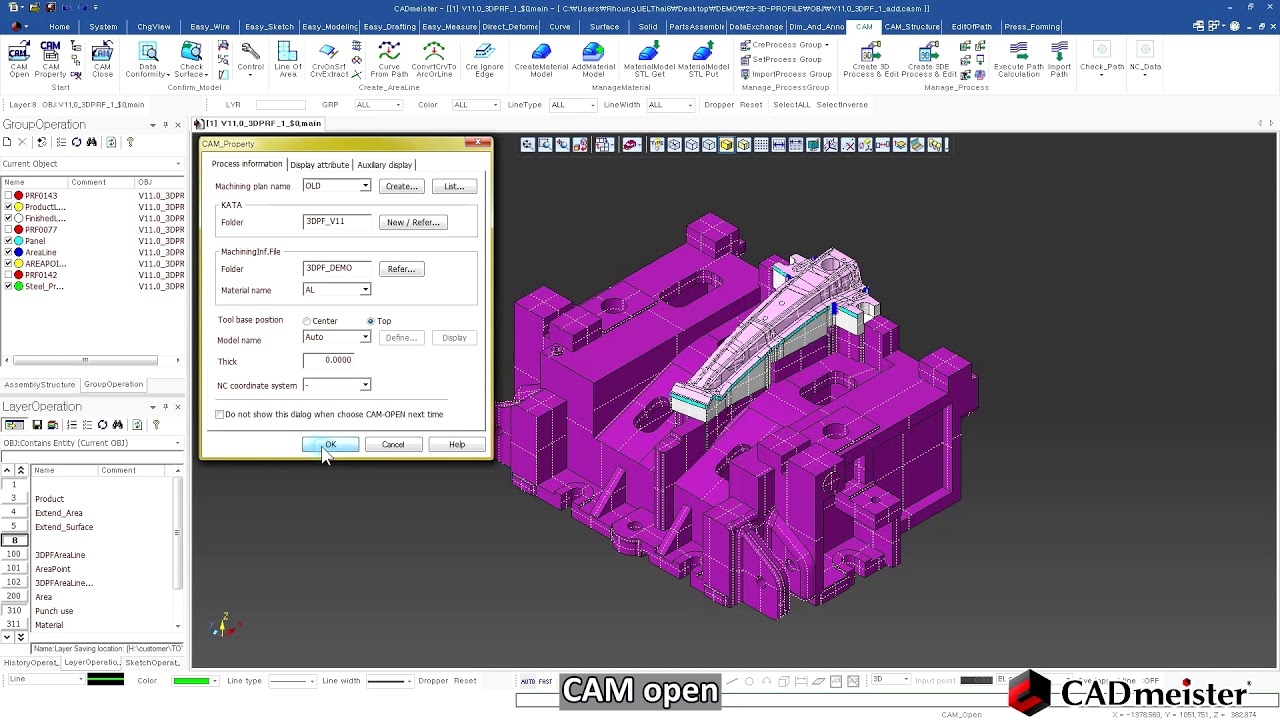Switch to the Display attribute tab
This screenshot has width=1280, height=720.
(x=319, y=165)
